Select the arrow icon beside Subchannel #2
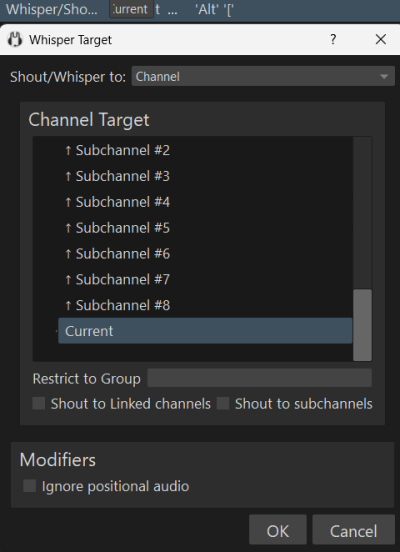The image size is (400, 552). point(68,151)
